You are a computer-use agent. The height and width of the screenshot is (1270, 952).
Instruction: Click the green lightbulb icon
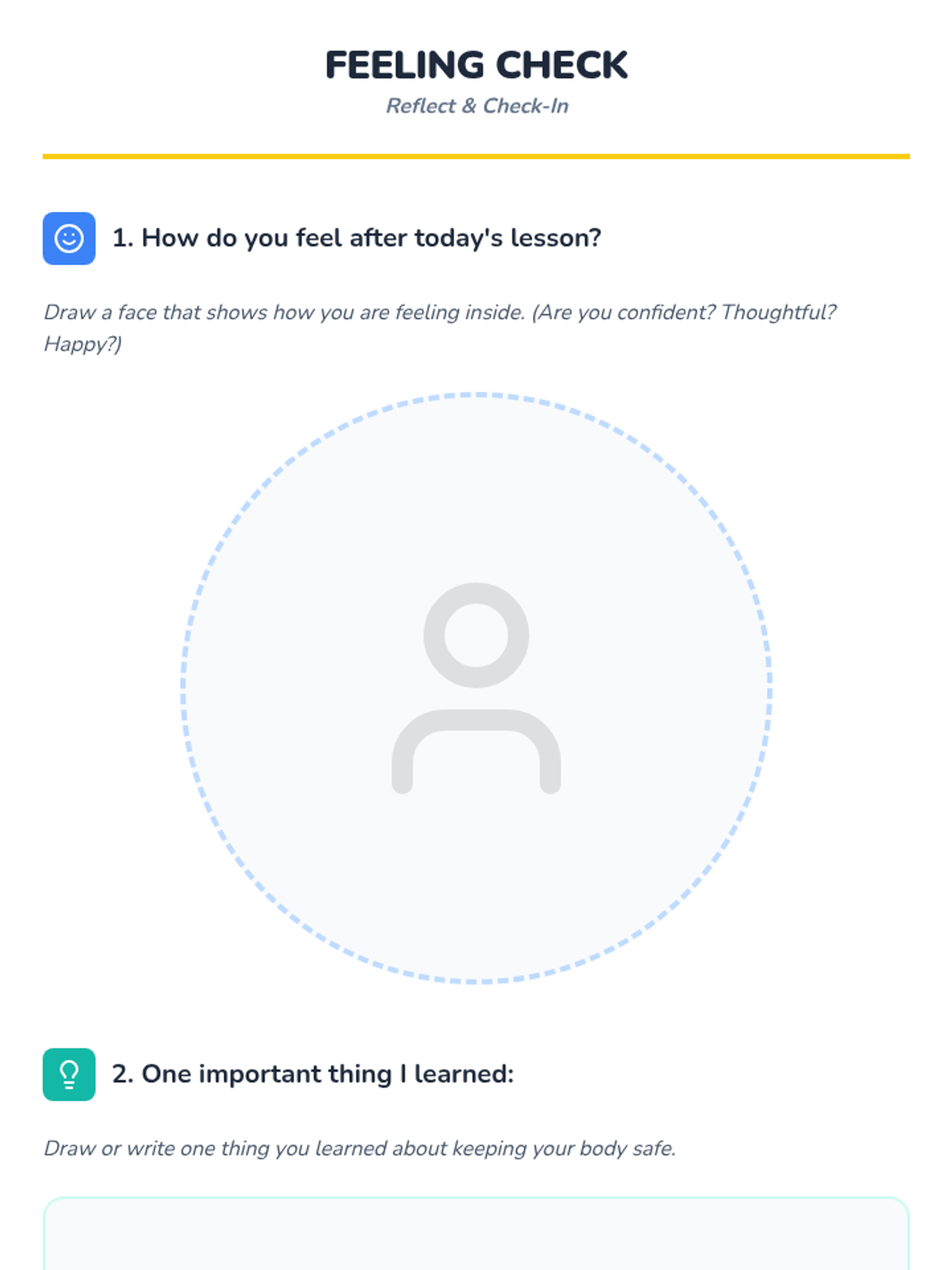(69, 1074)
